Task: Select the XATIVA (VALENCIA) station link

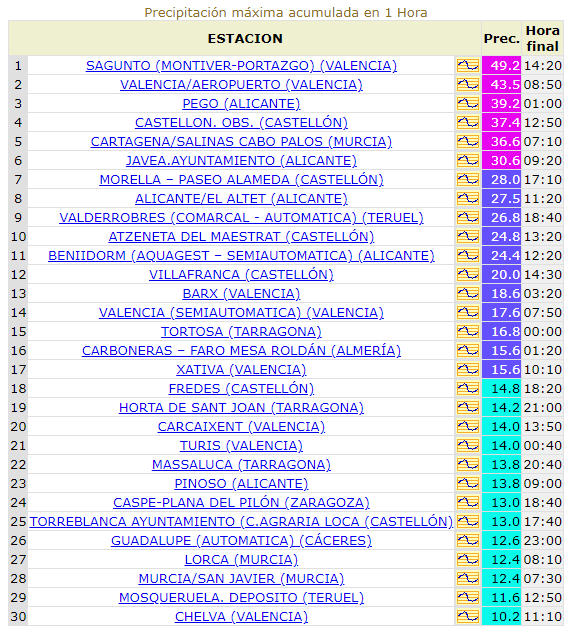Action: 241,370
